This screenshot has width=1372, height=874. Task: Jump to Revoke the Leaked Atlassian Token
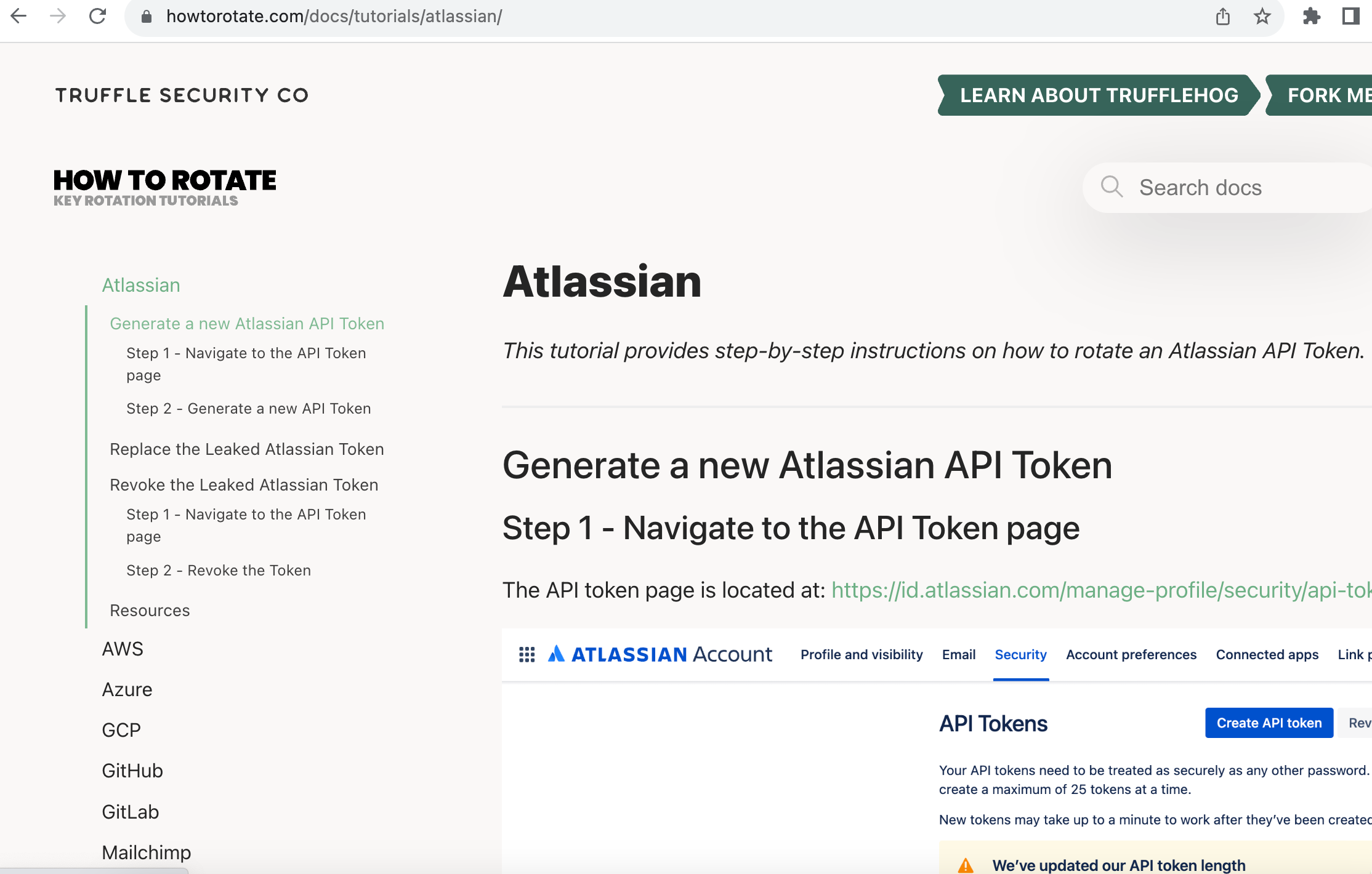point(244,485)
